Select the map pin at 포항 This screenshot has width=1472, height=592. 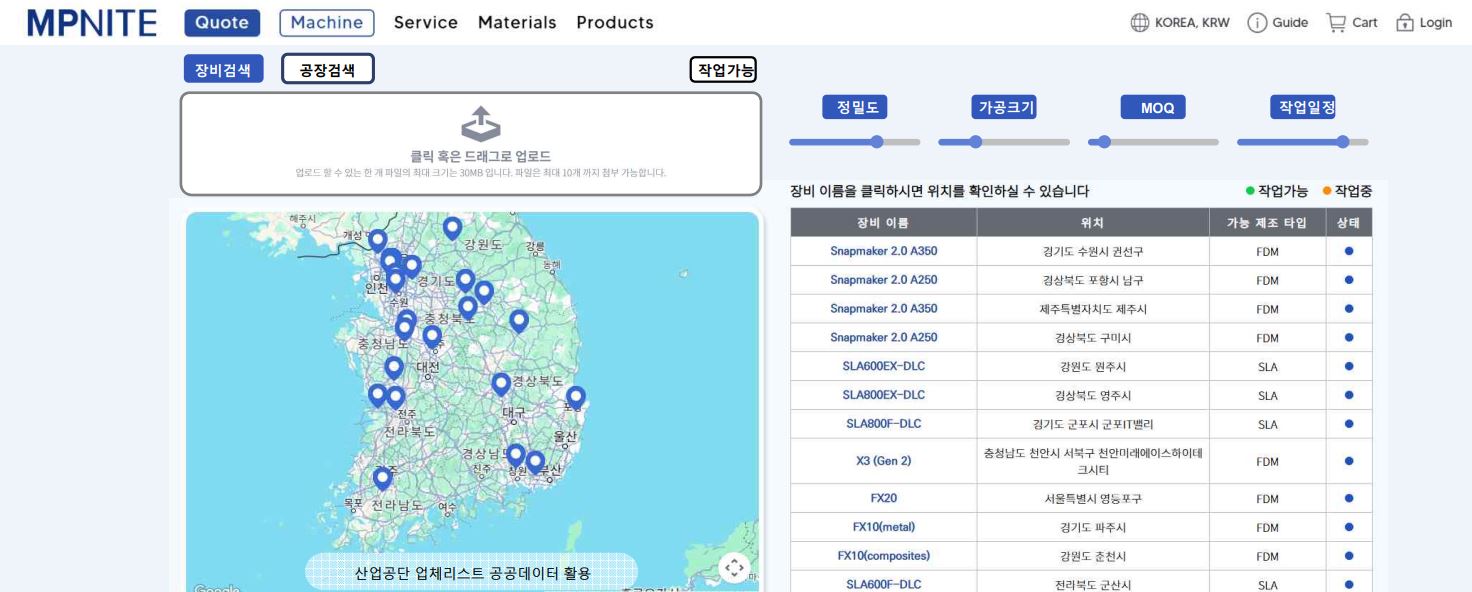point(575,398)
